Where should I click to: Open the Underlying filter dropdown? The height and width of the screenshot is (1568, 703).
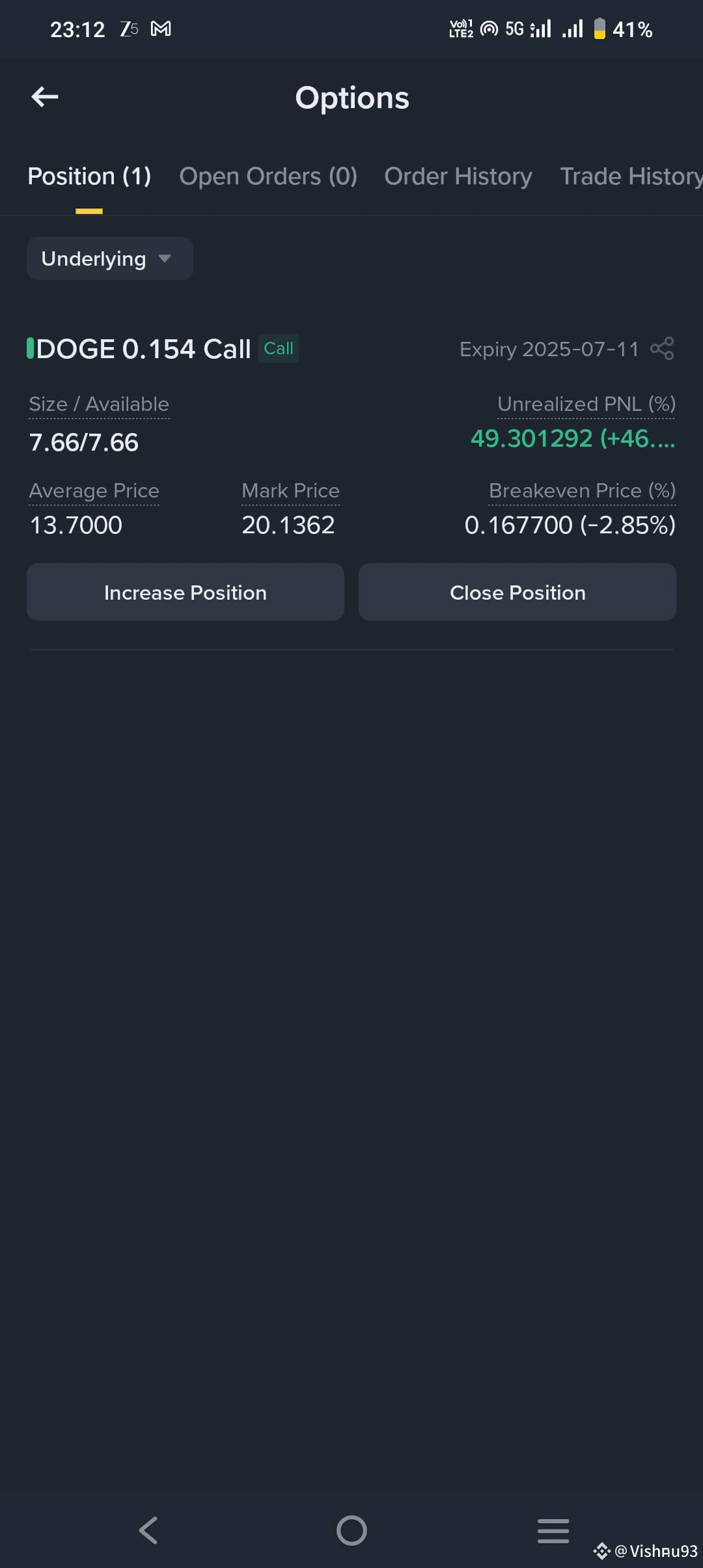click(110, 259)
